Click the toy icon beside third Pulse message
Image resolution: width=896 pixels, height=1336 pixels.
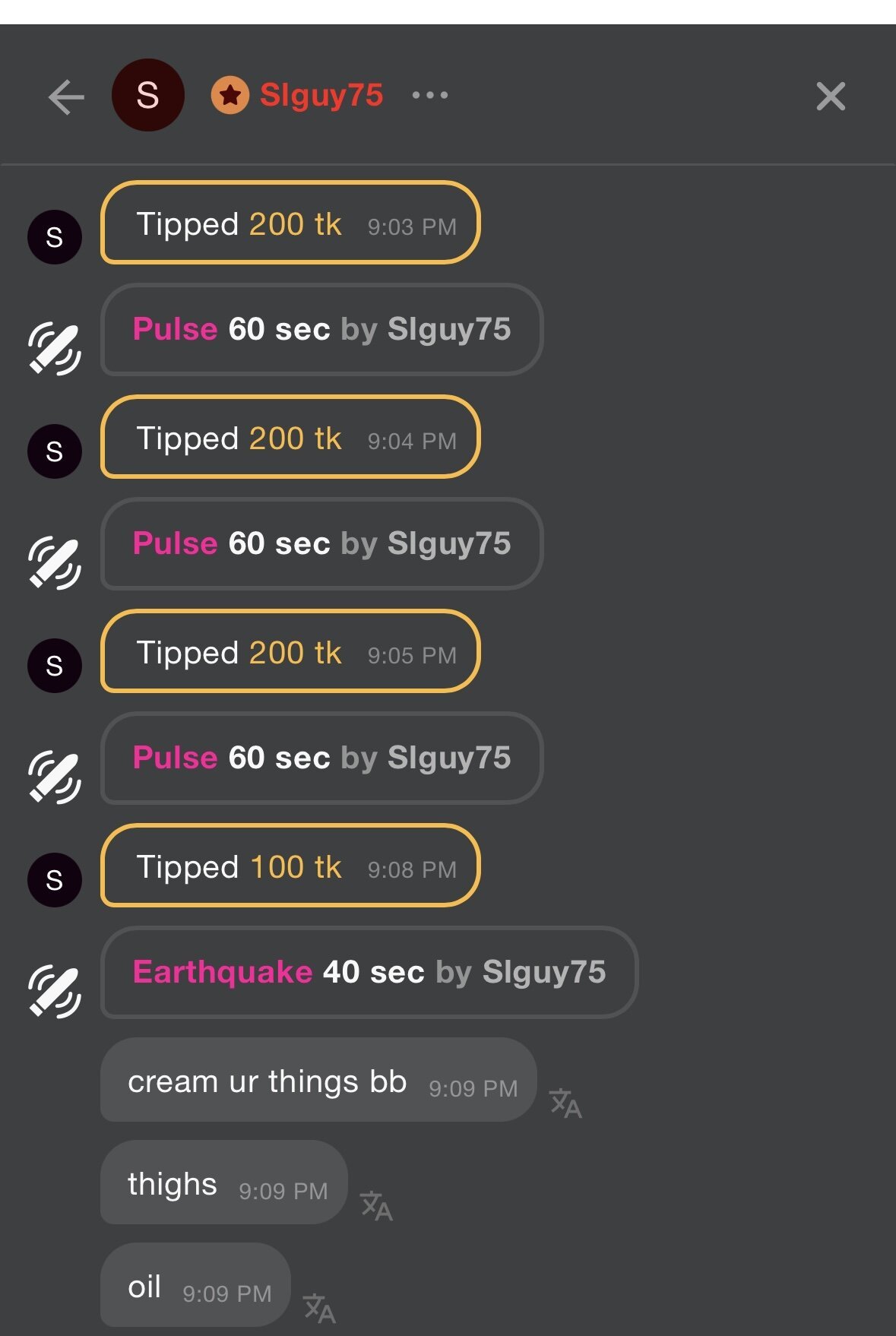tap(55, 776)
